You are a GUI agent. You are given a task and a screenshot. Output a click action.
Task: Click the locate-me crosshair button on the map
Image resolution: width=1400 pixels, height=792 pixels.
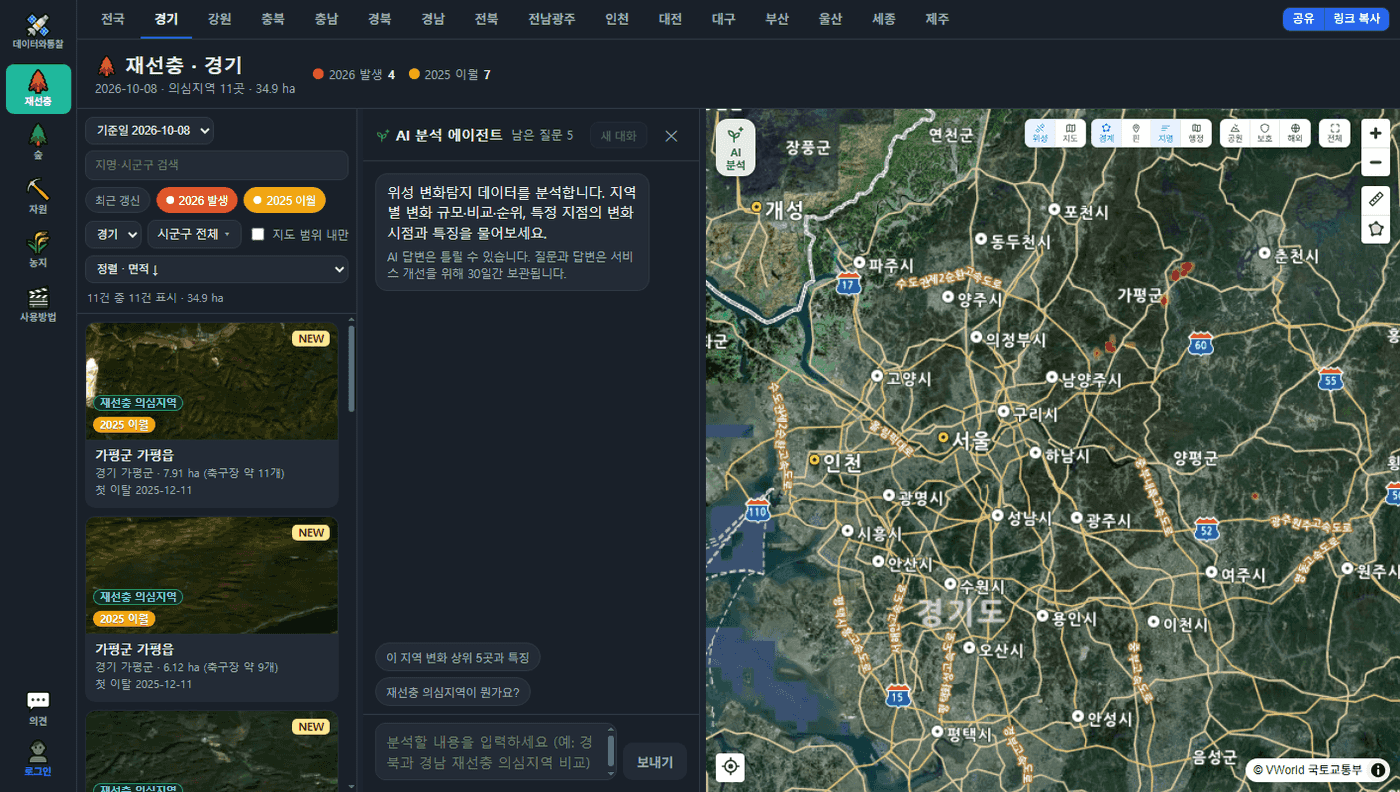tap(731, 767)
